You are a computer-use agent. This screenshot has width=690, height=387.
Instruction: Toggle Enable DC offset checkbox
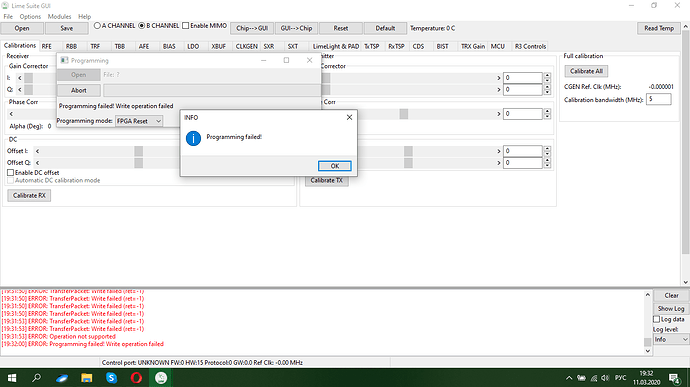coord(10,173)
